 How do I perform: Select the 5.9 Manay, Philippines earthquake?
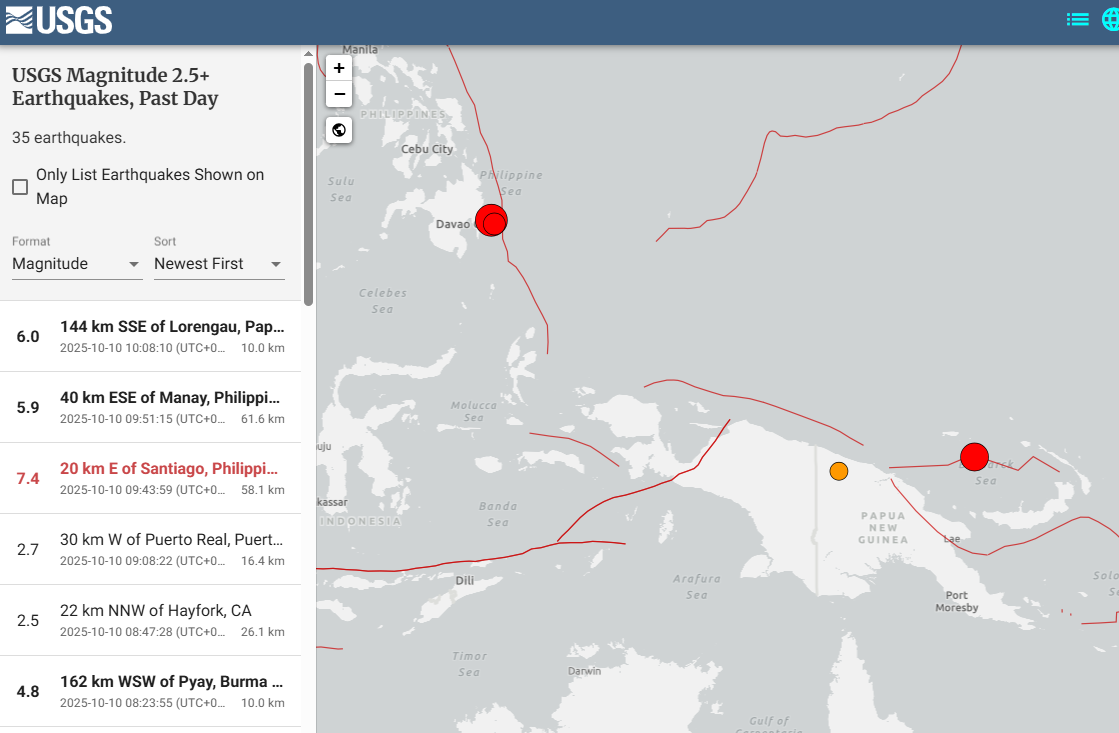click(x=150, y=407)
